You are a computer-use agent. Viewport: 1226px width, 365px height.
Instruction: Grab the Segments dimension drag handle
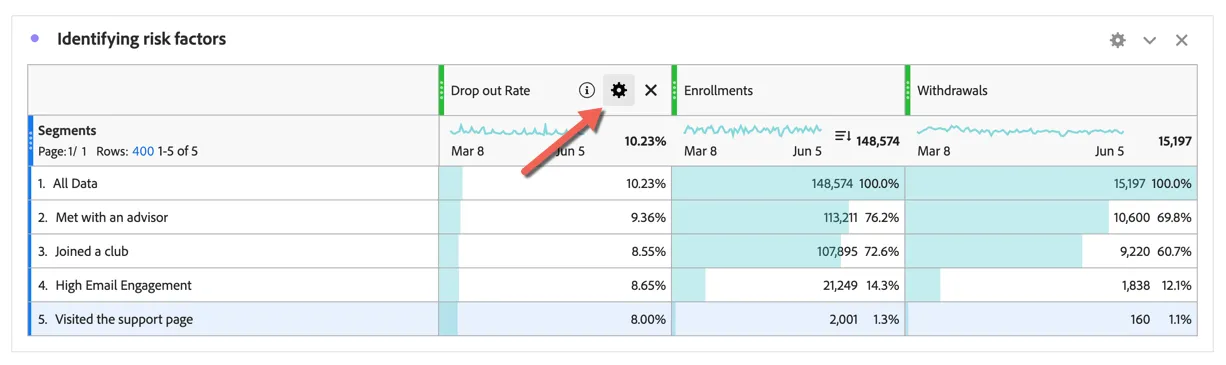[30, 140]
